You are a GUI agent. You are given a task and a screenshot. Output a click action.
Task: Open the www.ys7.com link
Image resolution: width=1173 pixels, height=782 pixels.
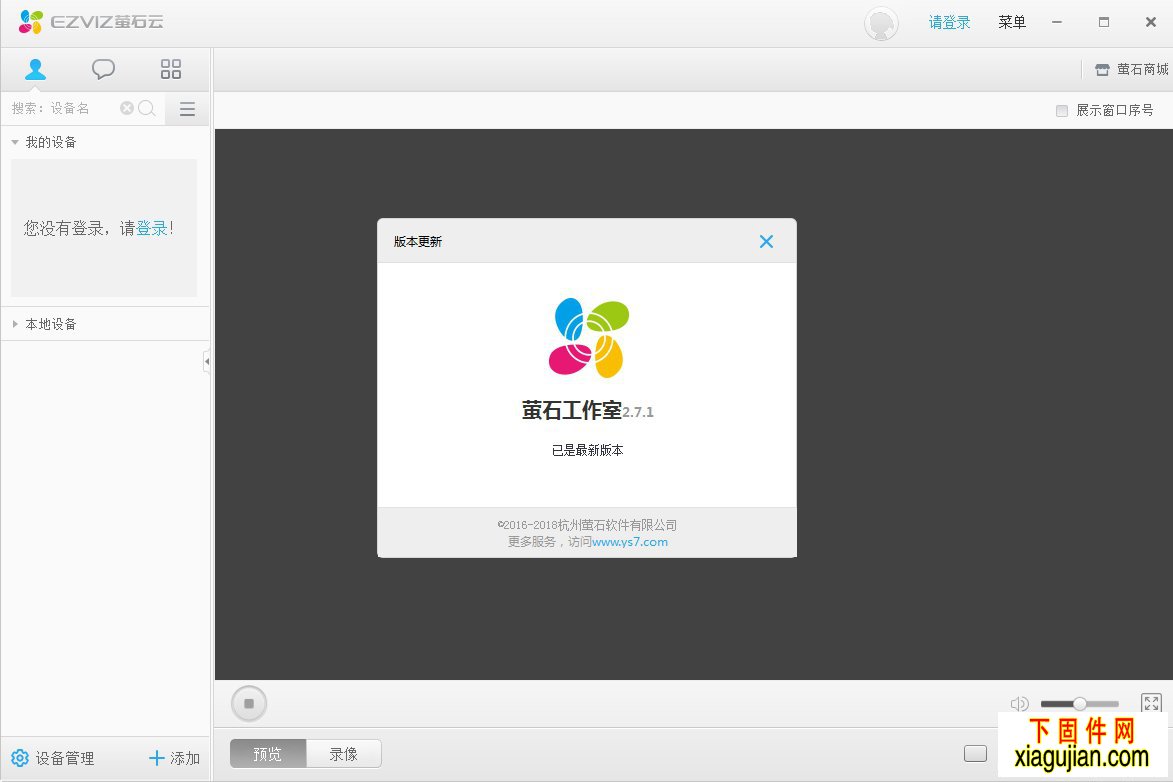[630, 542]
